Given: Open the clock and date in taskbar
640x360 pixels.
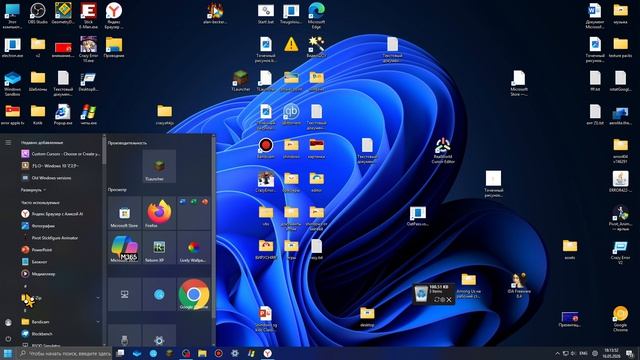Looking at the screenshot, I should [x=611, y=353].
